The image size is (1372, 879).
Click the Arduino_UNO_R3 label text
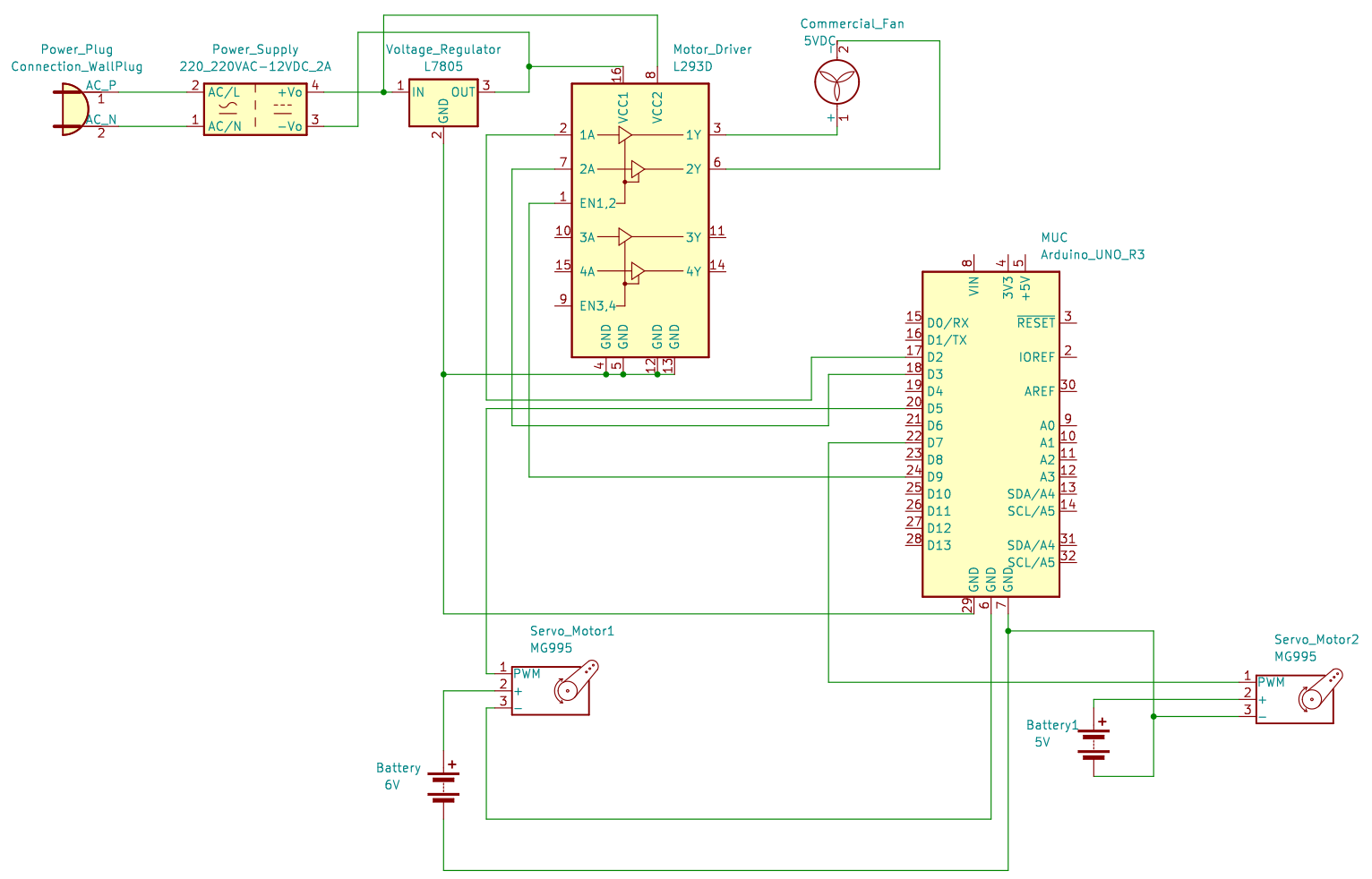(1092, 255)
